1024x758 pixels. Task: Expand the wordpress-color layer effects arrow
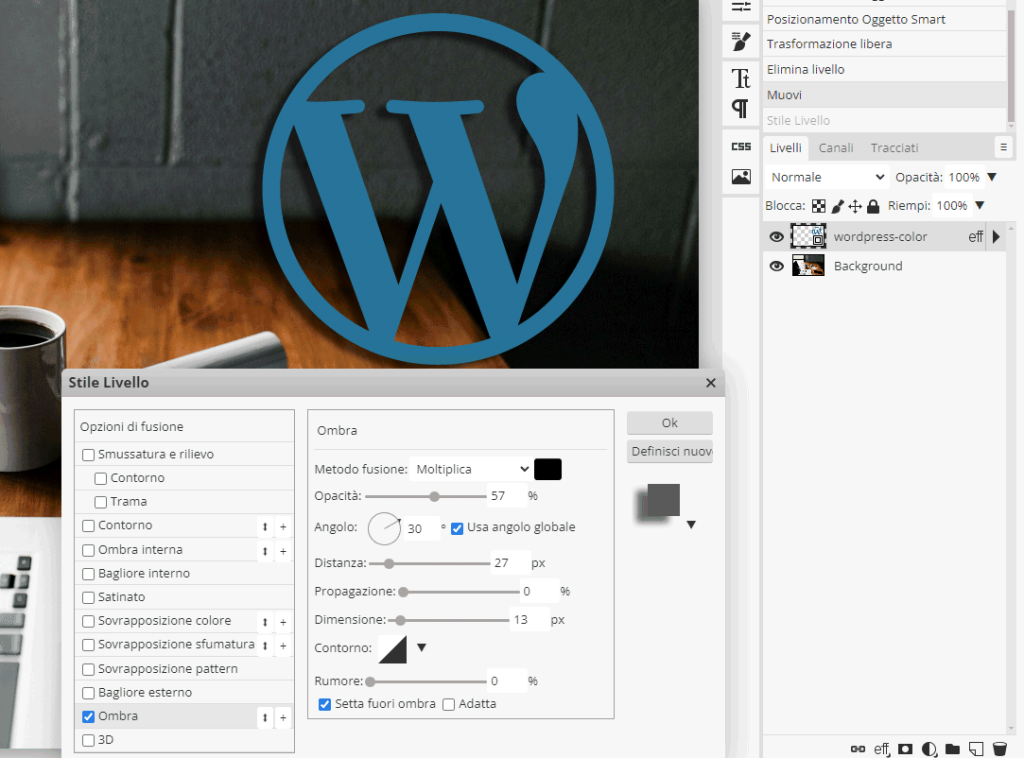(x=995, y=237)
